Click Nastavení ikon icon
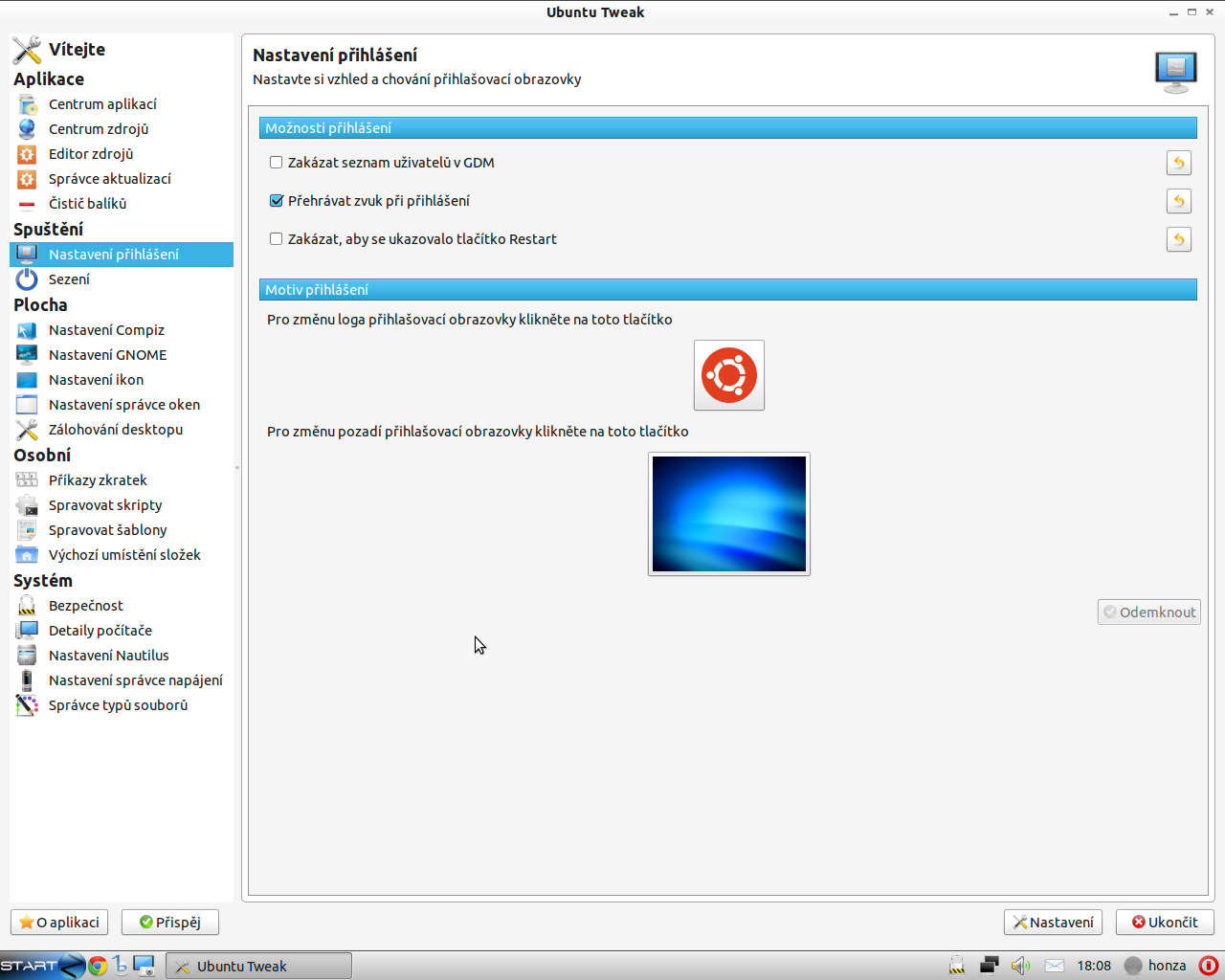The height and width of the screenshot is (980, 1225). click(27, 380)
